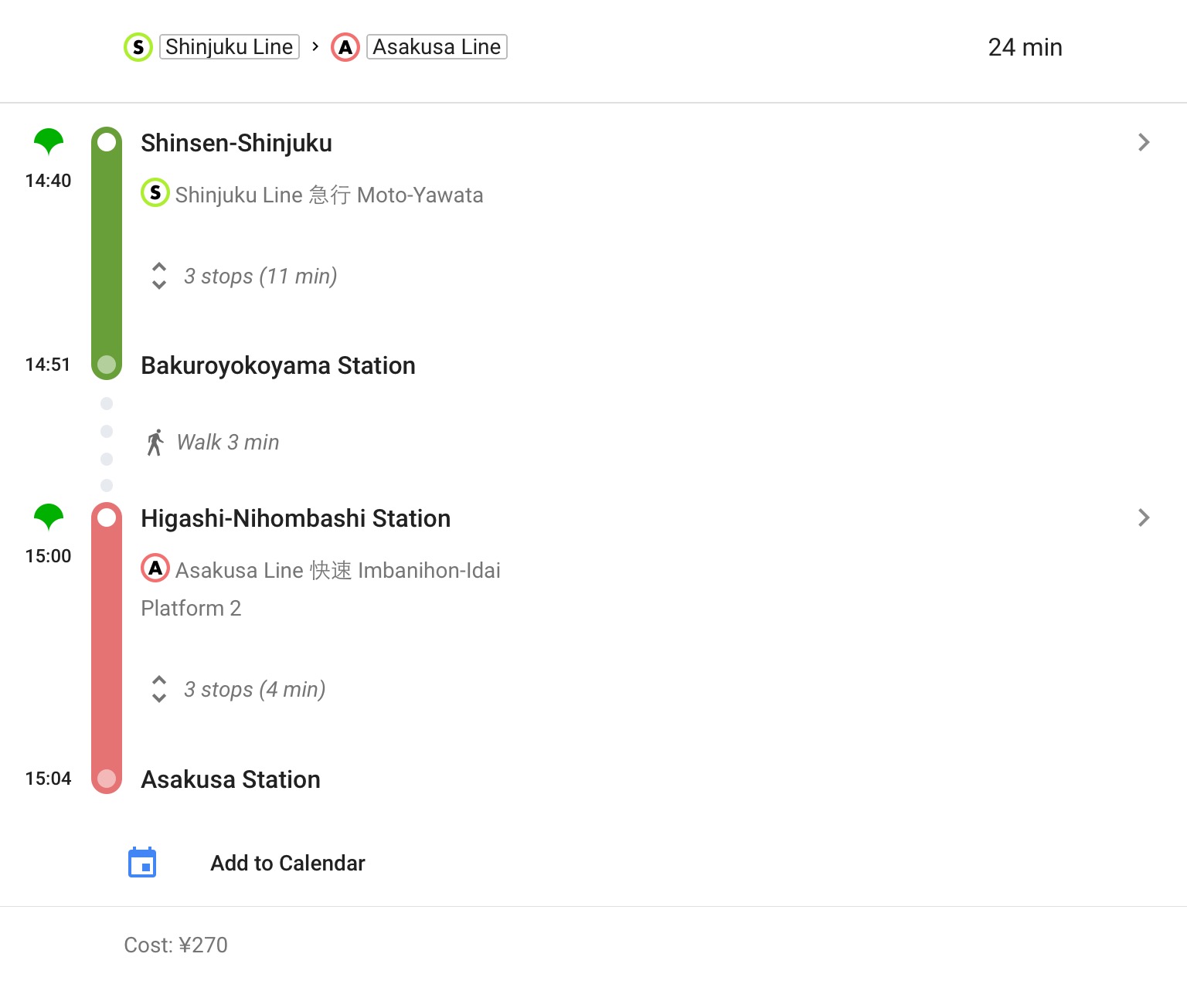
Task: Expand the 3 stops (11 min) list
Action: 159,276
